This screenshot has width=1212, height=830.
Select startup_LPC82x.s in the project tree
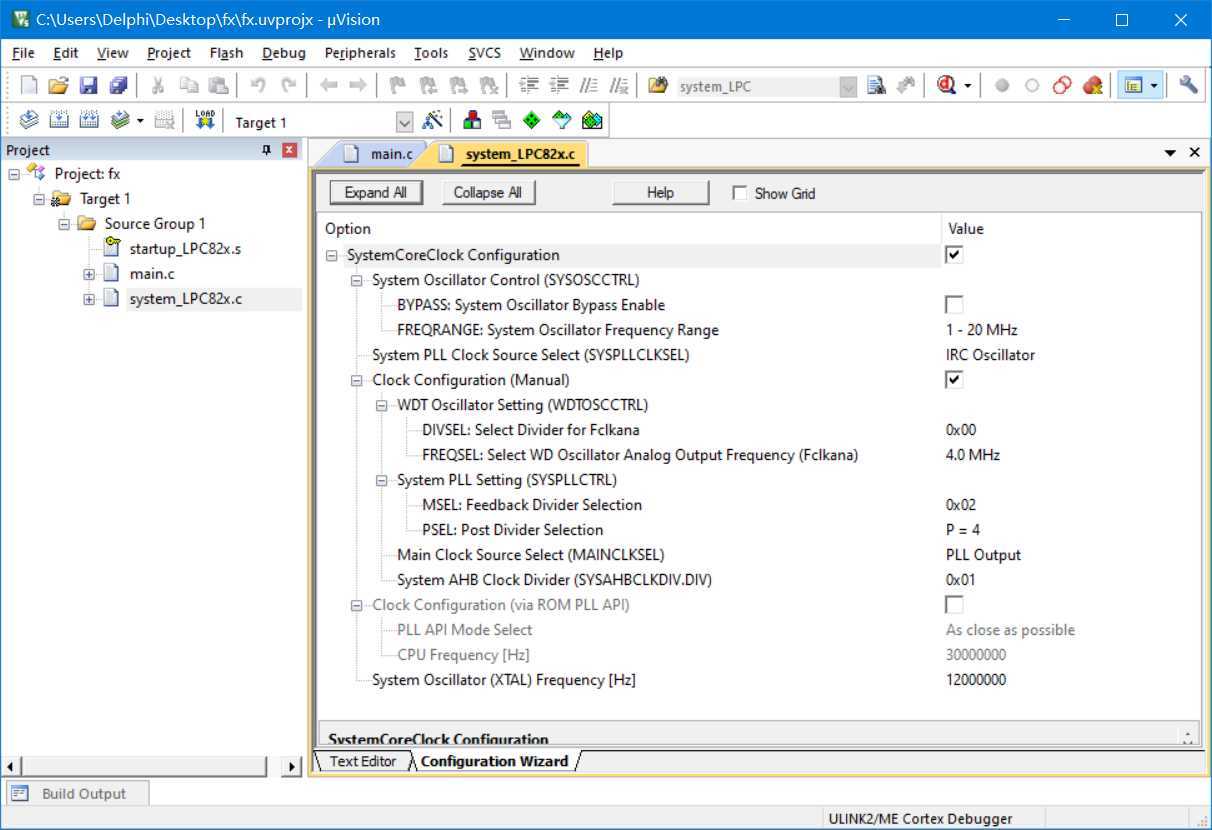coord(185,249)
